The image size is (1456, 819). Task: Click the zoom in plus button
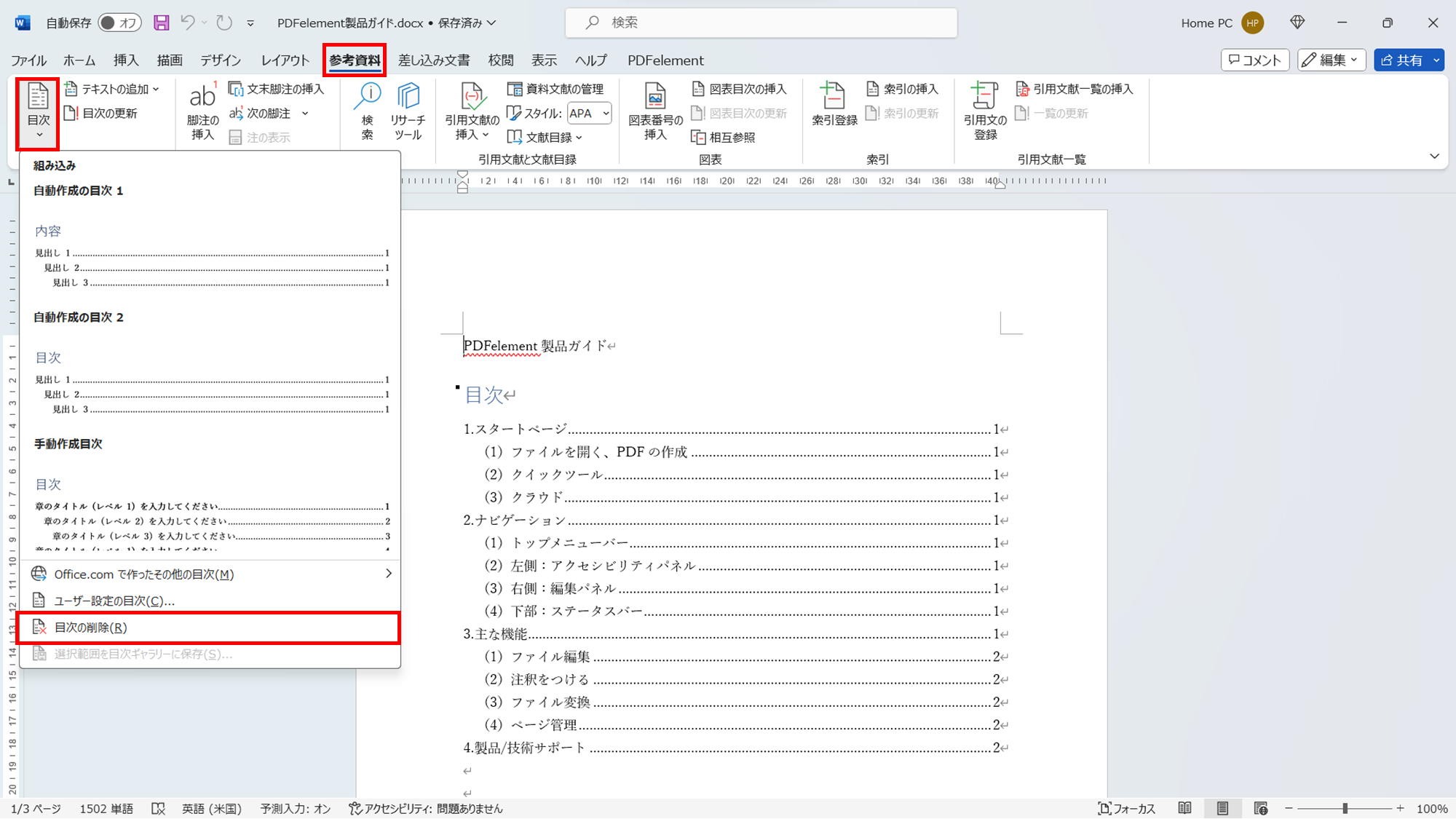click(1400, 808)
